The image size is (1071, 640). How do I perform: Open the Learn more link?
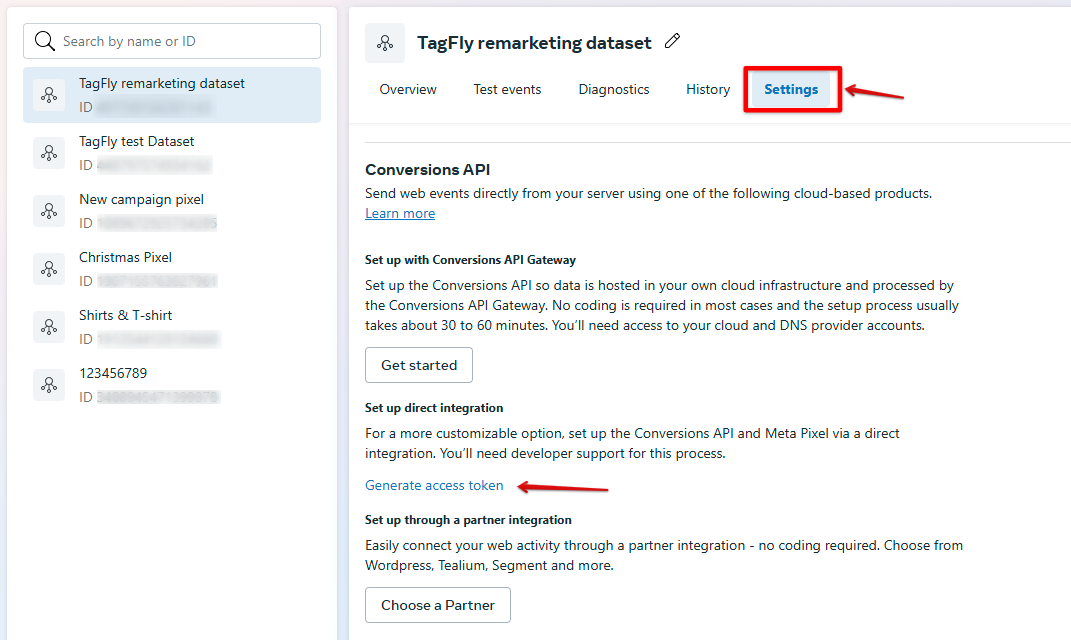(x=400, y=213)
